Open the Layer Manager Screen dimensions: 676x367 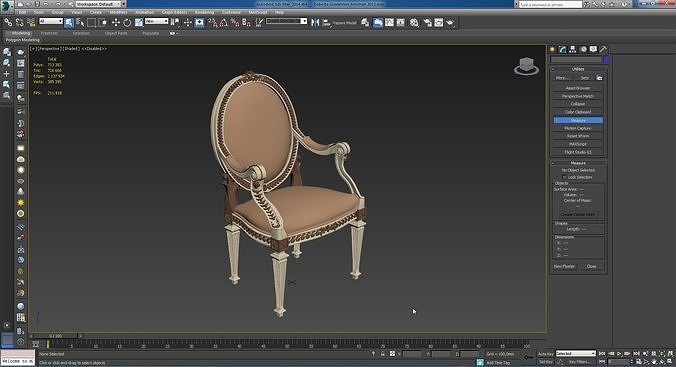pyautogui.click(x=365, y=22)
